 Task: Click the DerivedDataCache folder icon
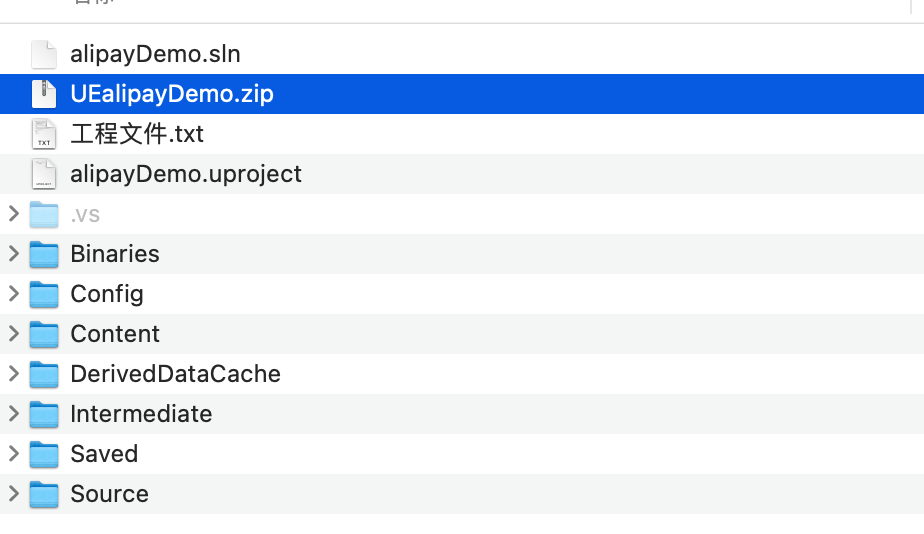pos(44,374)
